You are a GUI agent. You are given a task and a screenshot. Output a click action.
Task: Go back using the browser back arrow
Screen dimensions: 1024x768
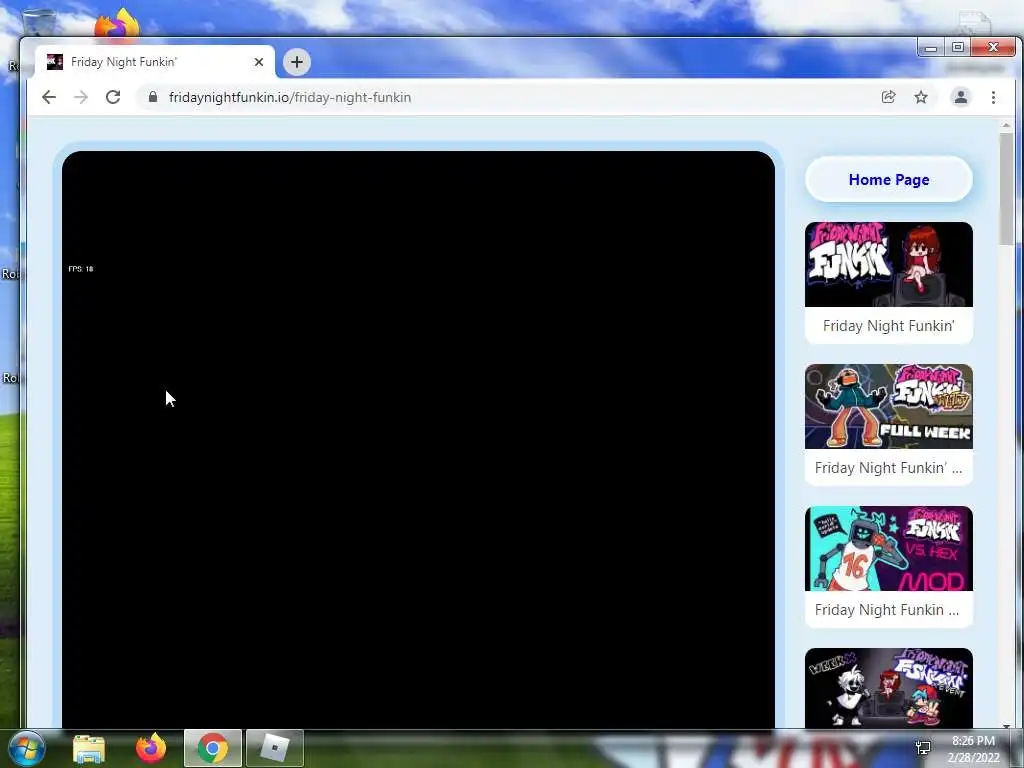click(x=49, y=97)
